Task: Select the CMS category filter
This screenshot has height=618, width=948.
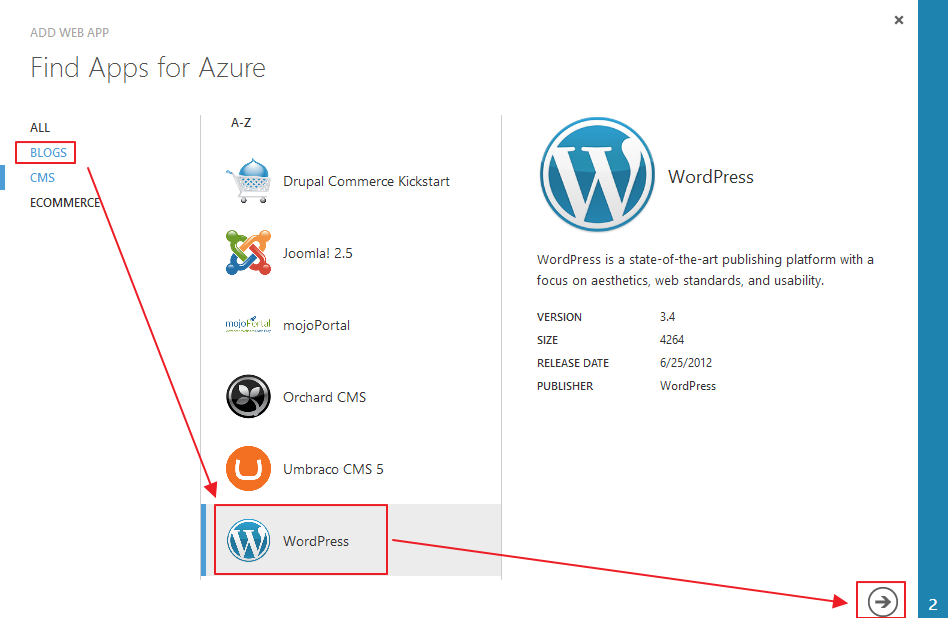Action: [x=42, y=178]
